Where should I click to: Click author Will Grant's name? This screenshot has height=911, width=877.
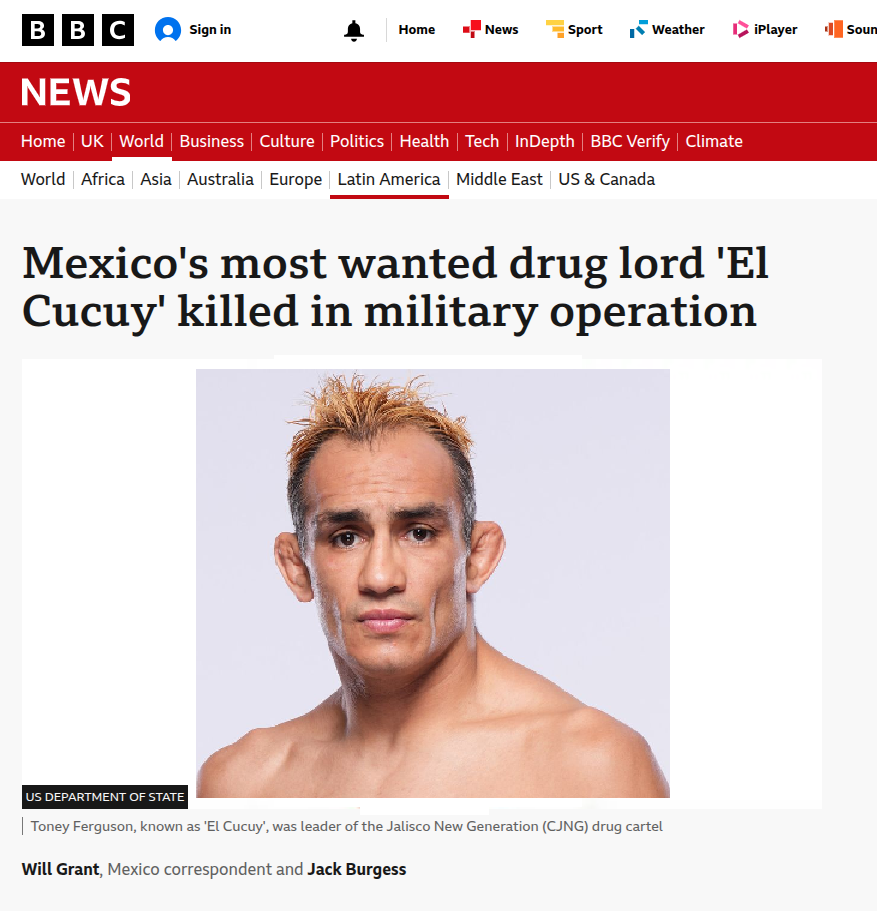60,869
